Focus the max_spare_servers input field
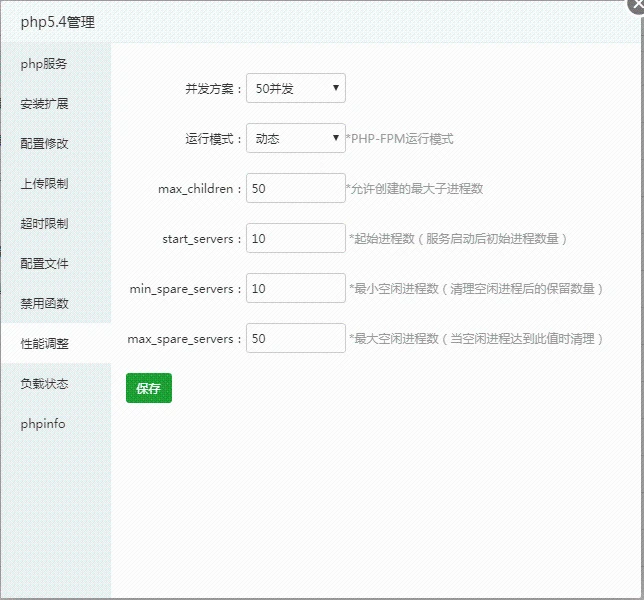This screenshot has height=600, width=644. click(296, 338)
